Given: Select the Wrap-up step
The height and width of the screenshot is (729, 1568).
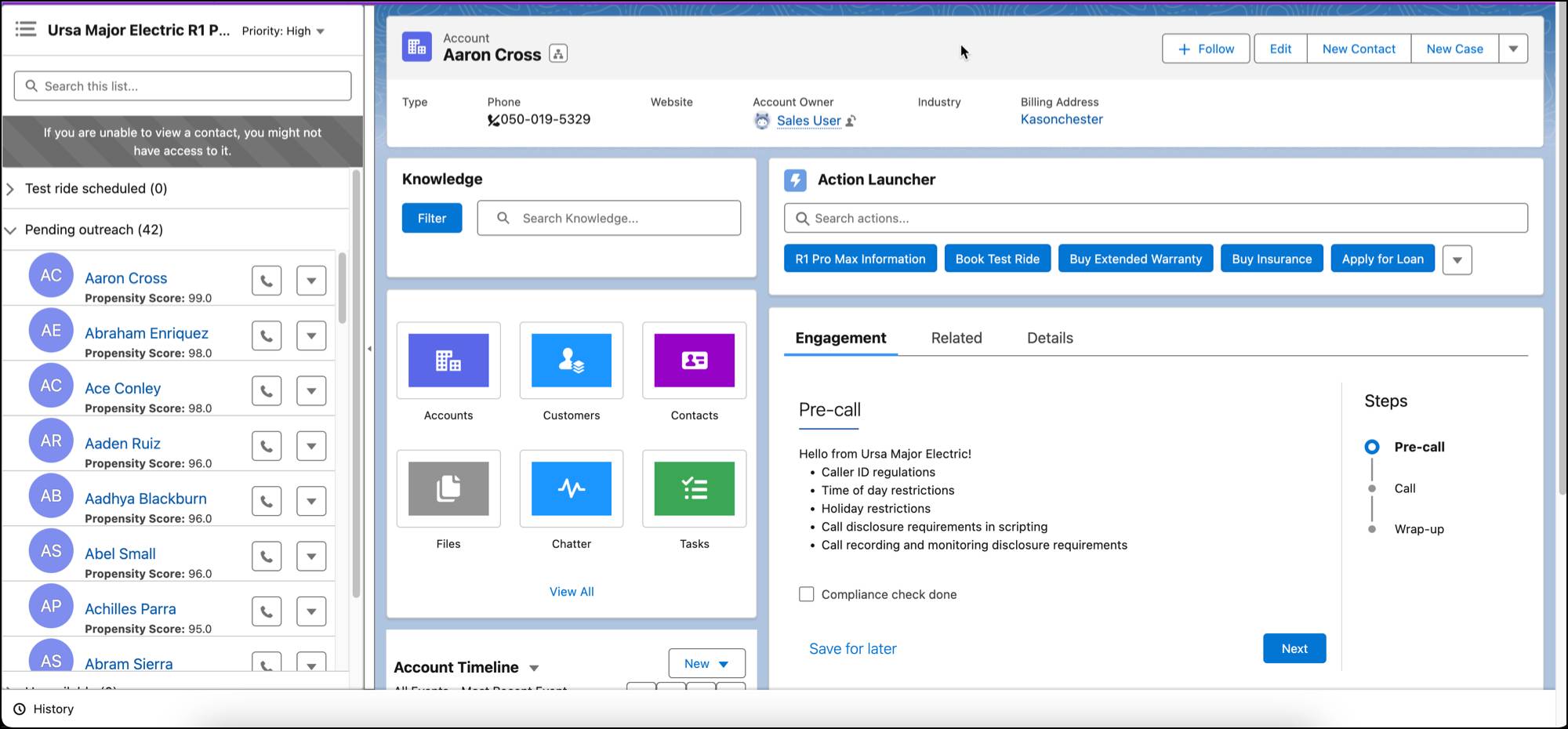Looking at the screenshot, I should coord(1419,529).
